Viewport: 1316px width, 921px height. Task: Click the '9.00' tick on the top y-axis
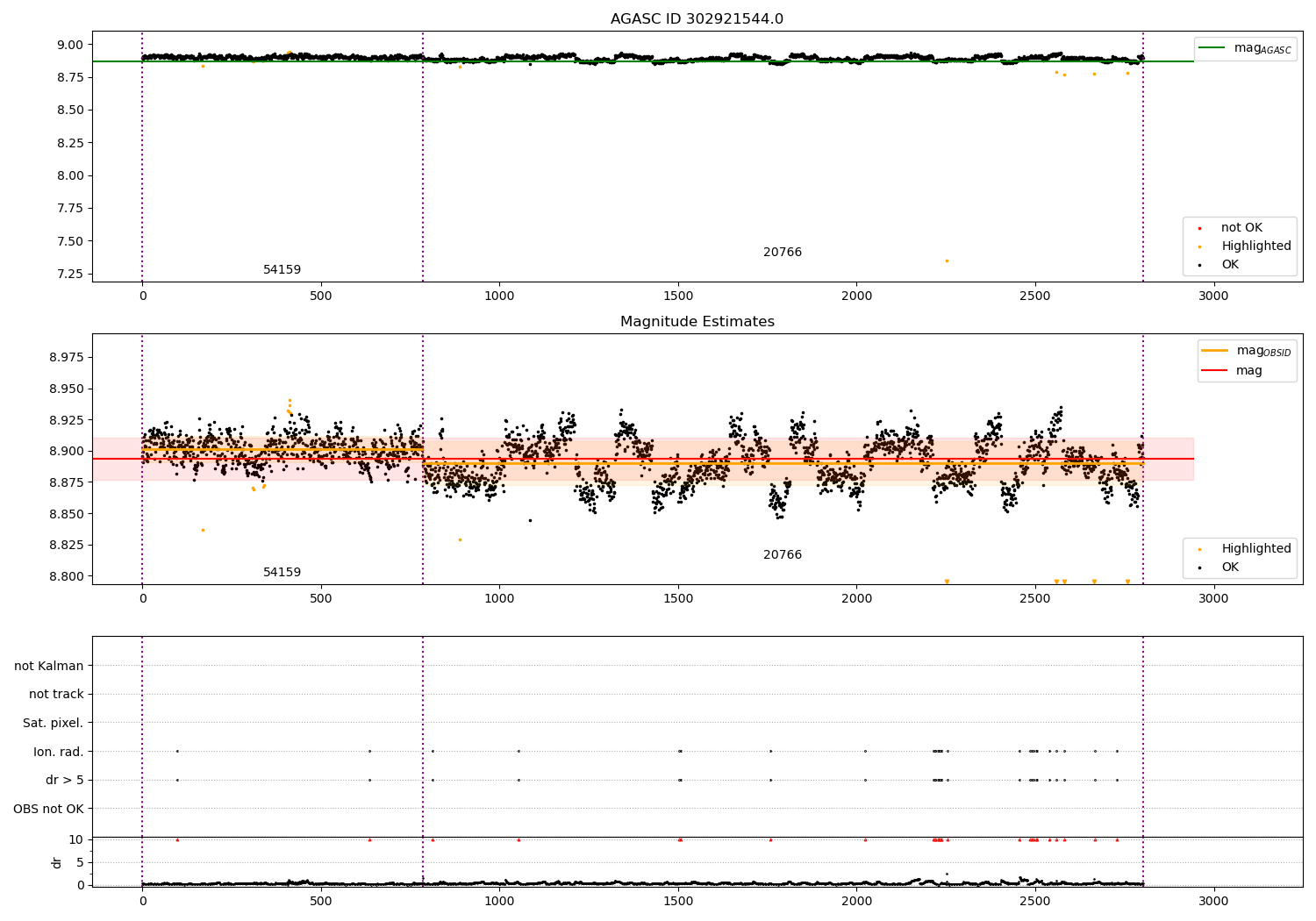pyautogui.click(x=70, y=45)
